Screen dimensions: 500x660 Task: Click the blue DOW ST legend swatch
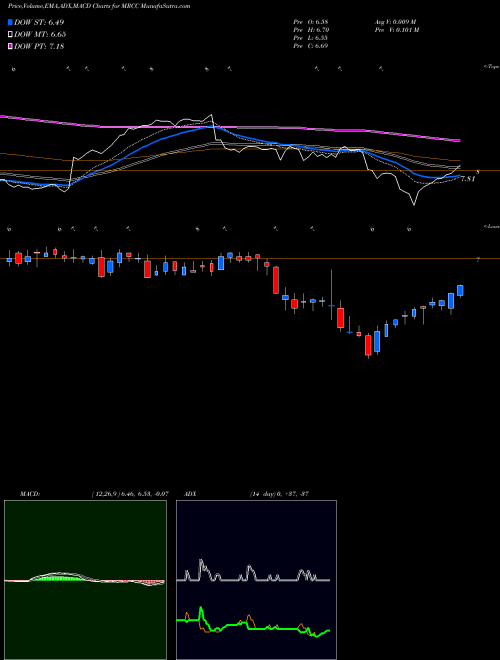[10, 22]
